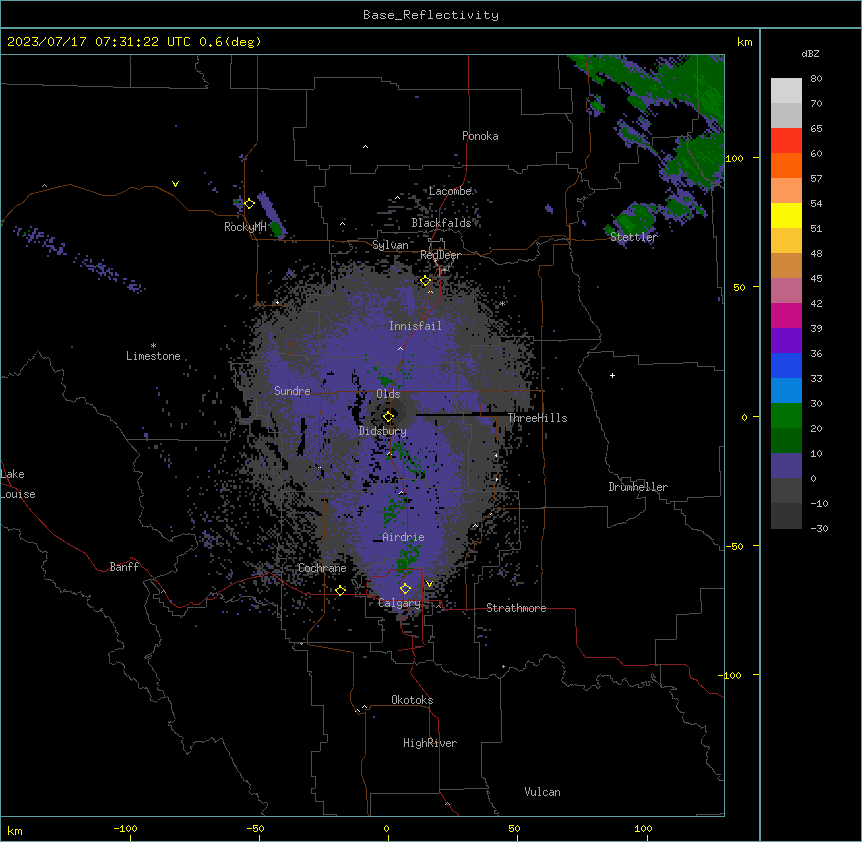Click the Vulcan label
Image resolution: width=862 pixels, height=842 pixels.
click(x=542, y=792)
